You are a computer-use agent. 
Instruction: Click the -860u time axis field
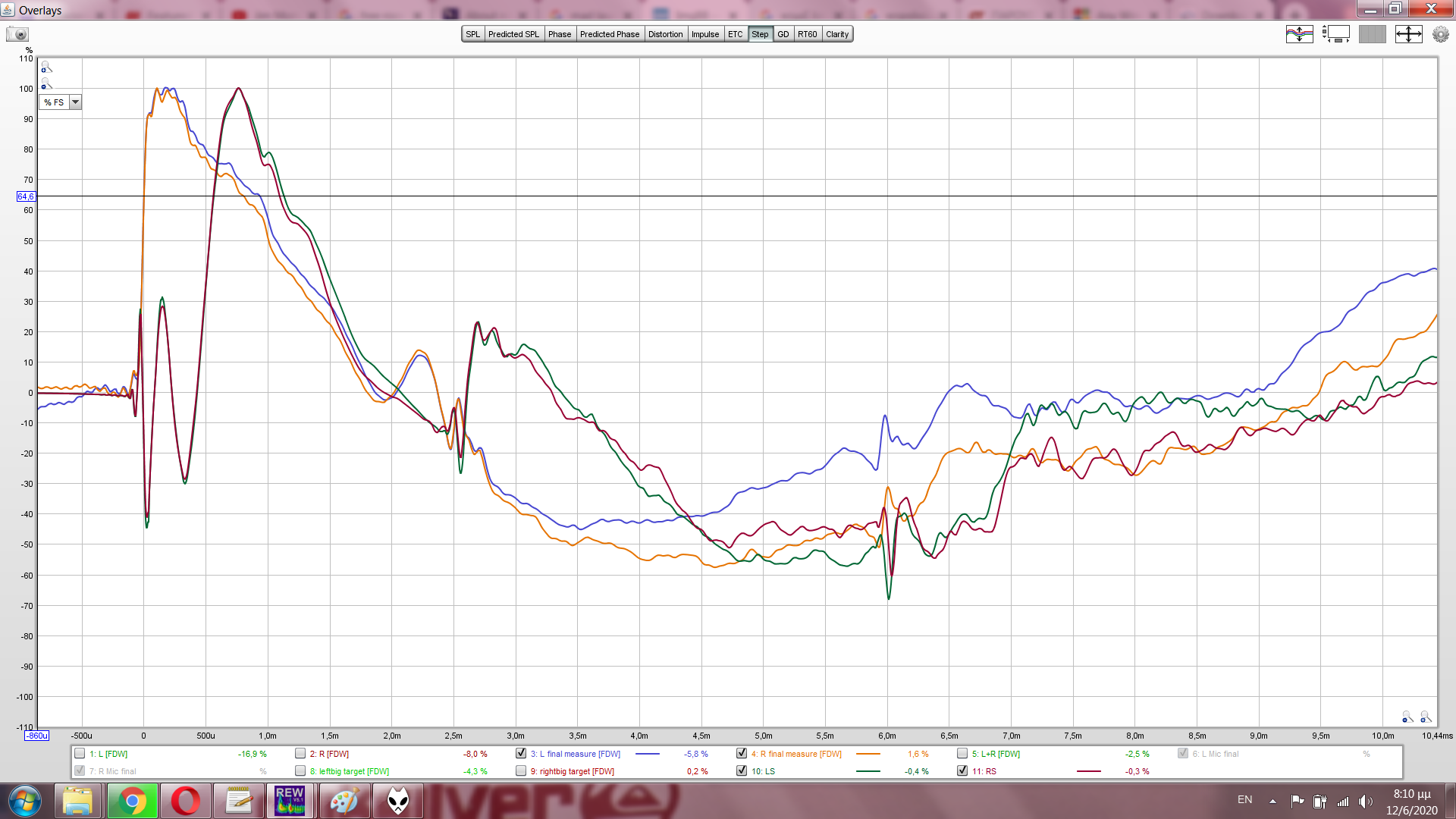tap(36, 736)
